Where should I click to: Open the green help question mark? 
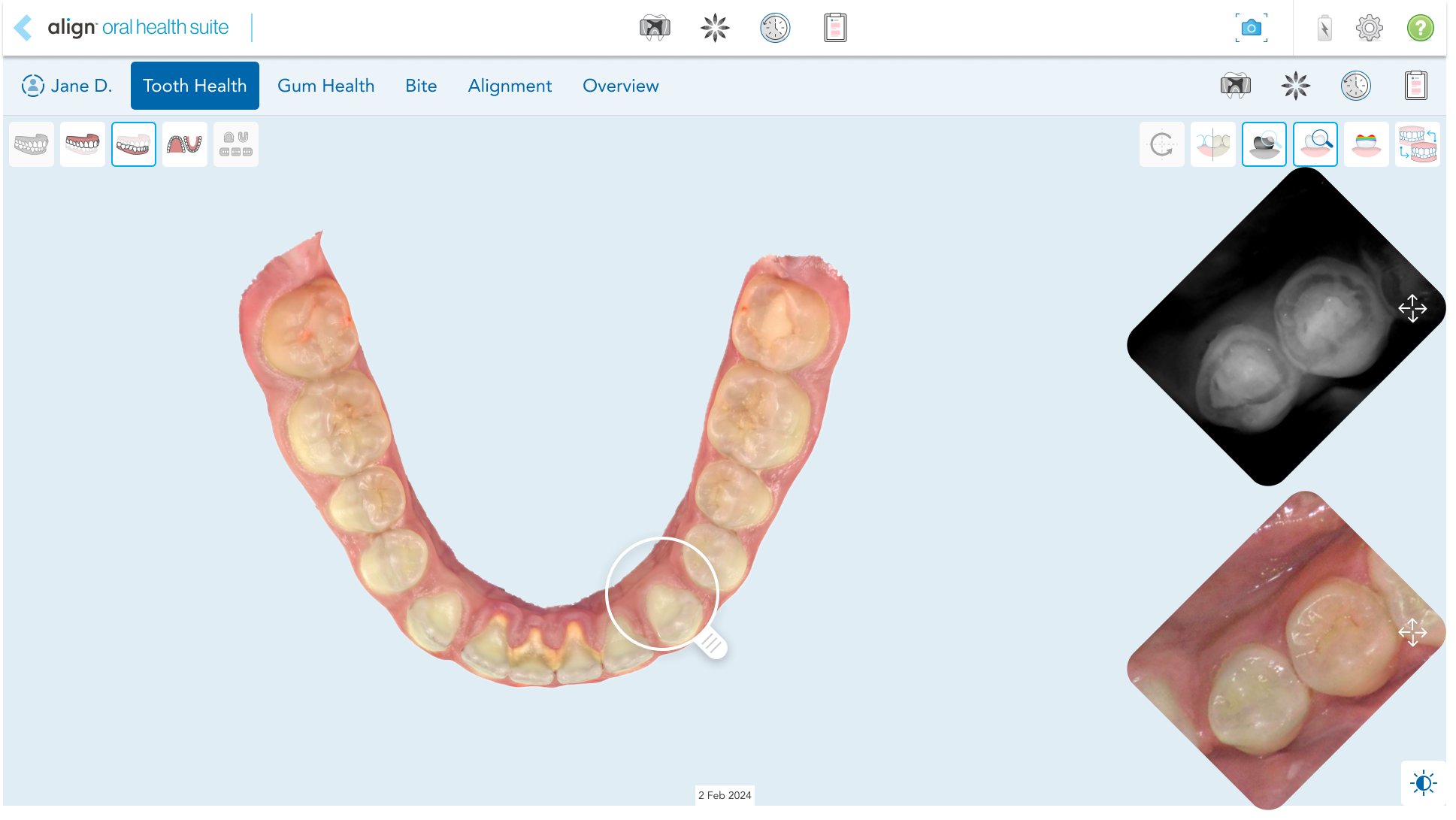1420,28
